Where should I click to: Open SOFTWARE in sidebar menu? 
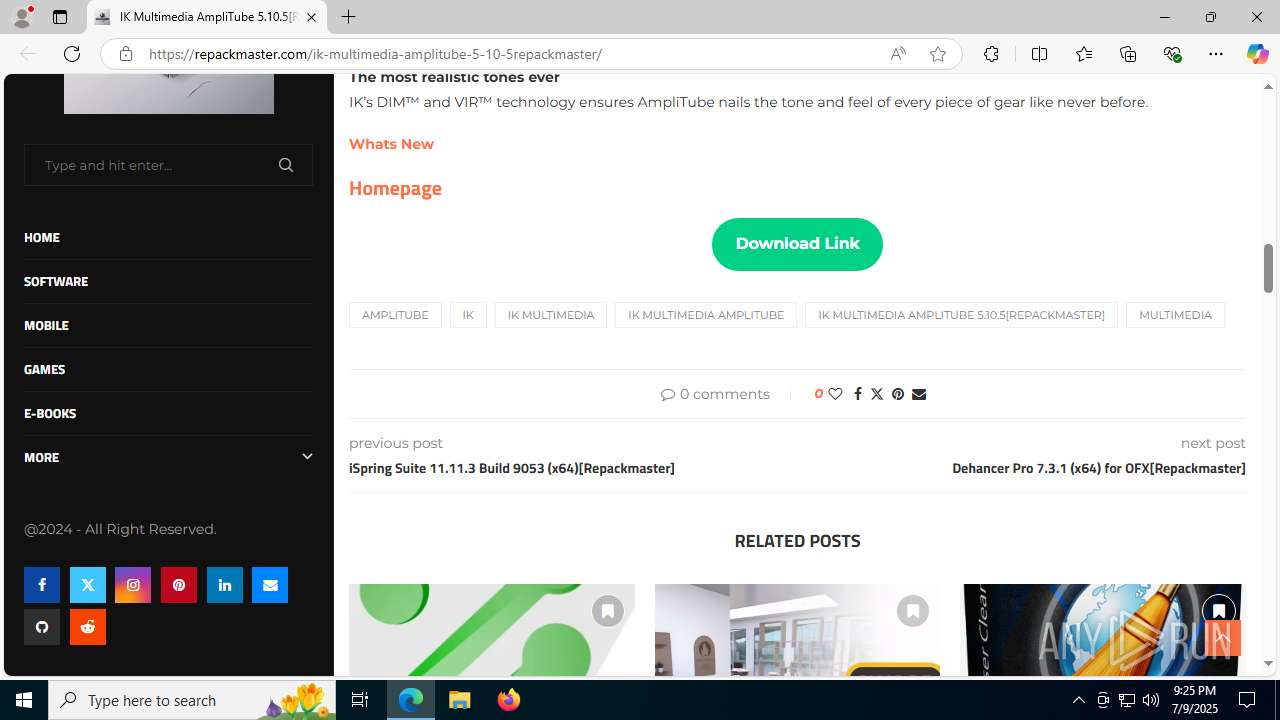click(56, 281)
